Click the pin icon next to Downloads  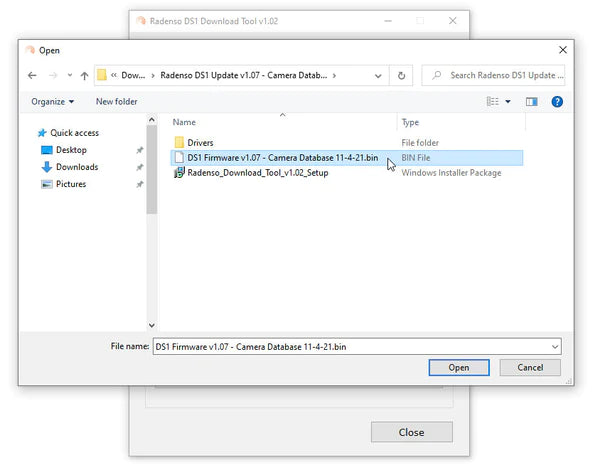click(x=140, y=167)
